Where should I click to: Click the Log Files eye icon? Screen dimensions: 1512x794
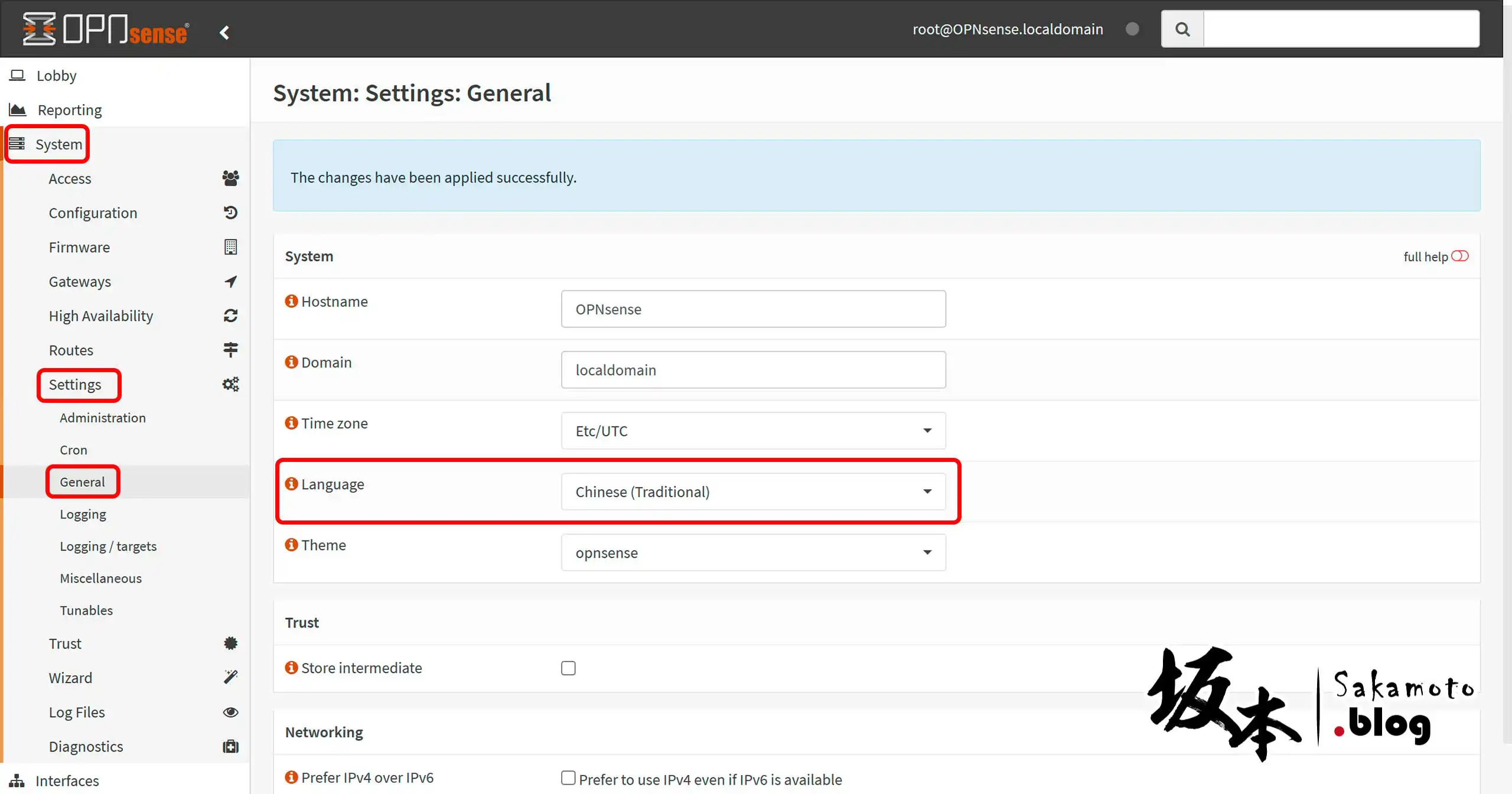230,712
